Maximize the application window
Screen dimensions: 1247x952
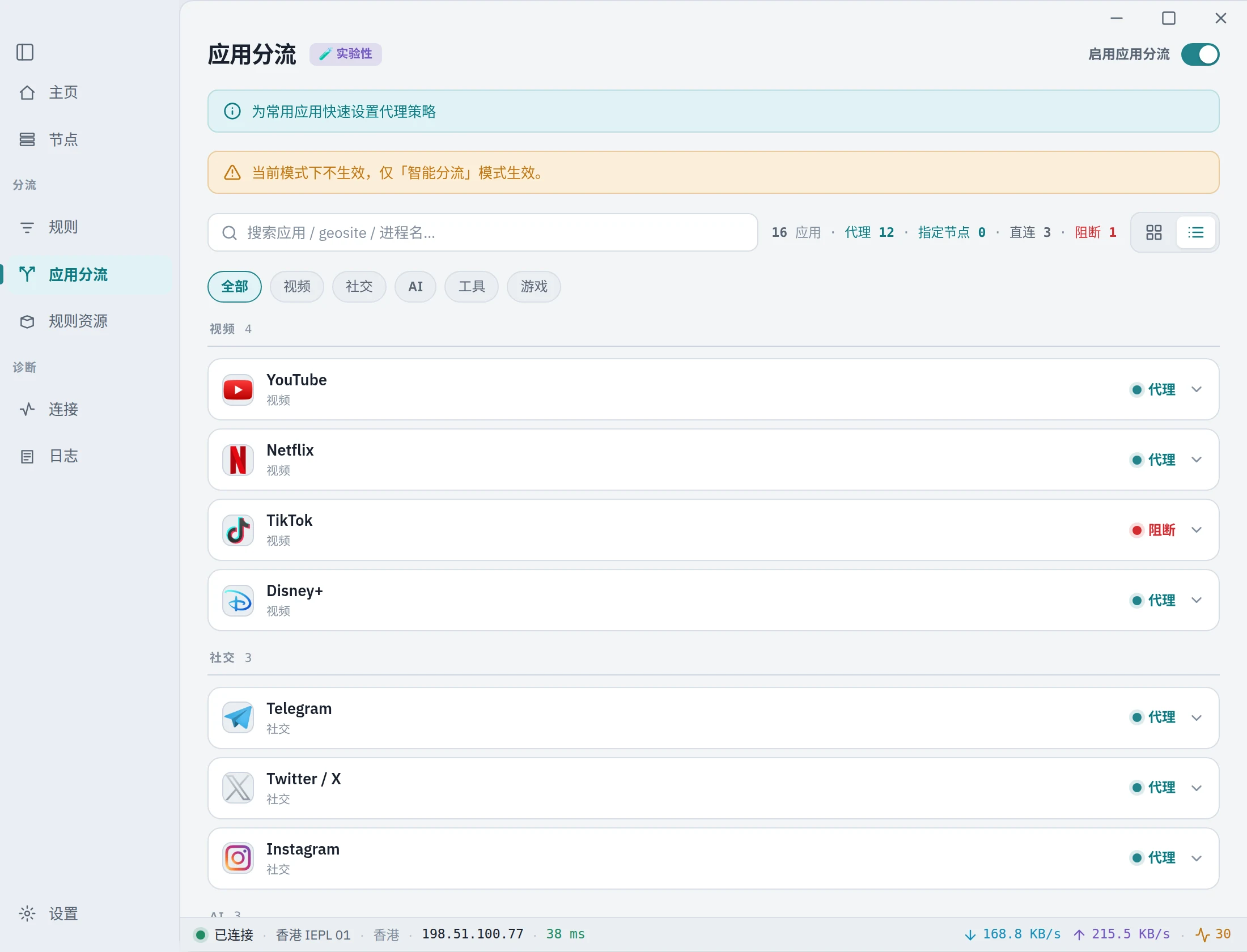coord(1169,18)
